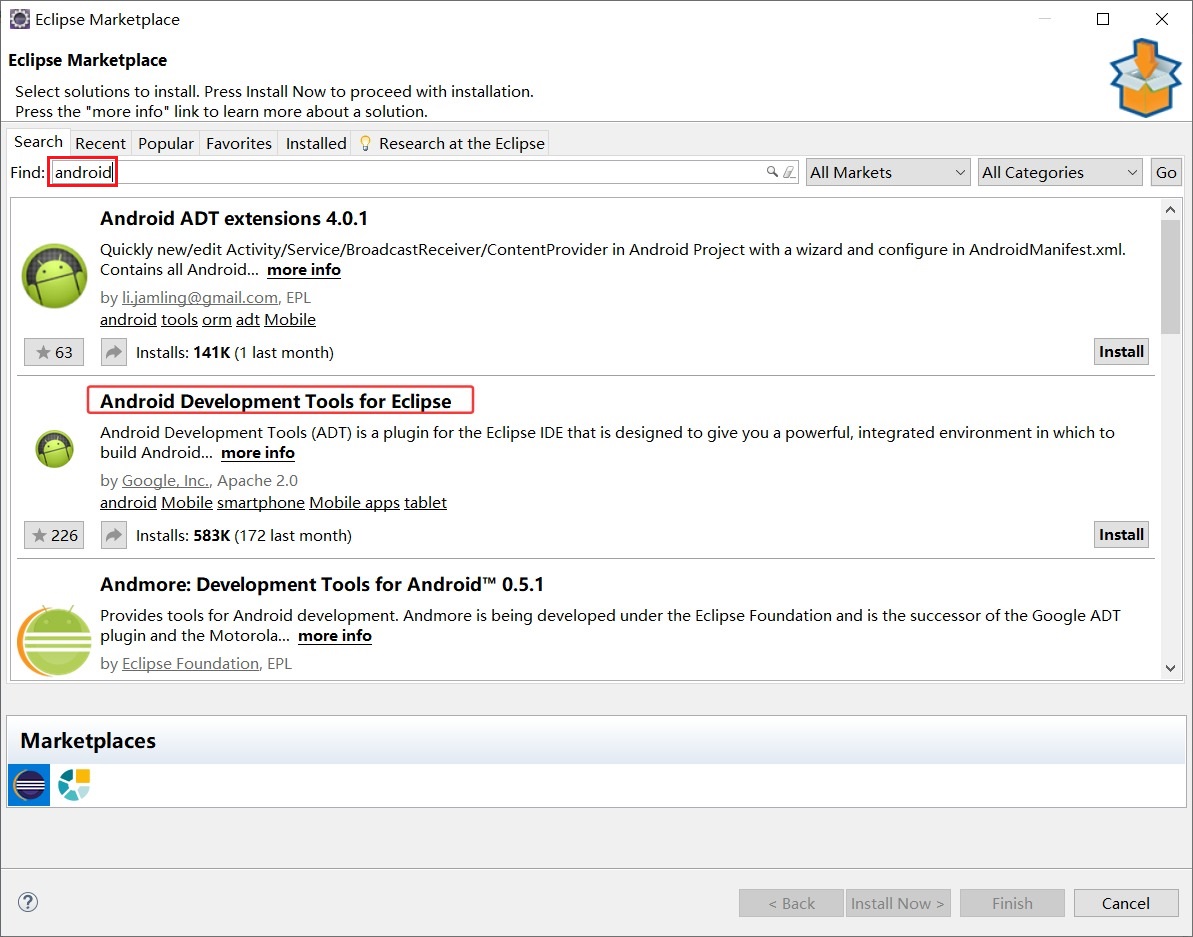Click the adt tag link
This screenshot has width=1193, height=937.
(x=248, y=319)
